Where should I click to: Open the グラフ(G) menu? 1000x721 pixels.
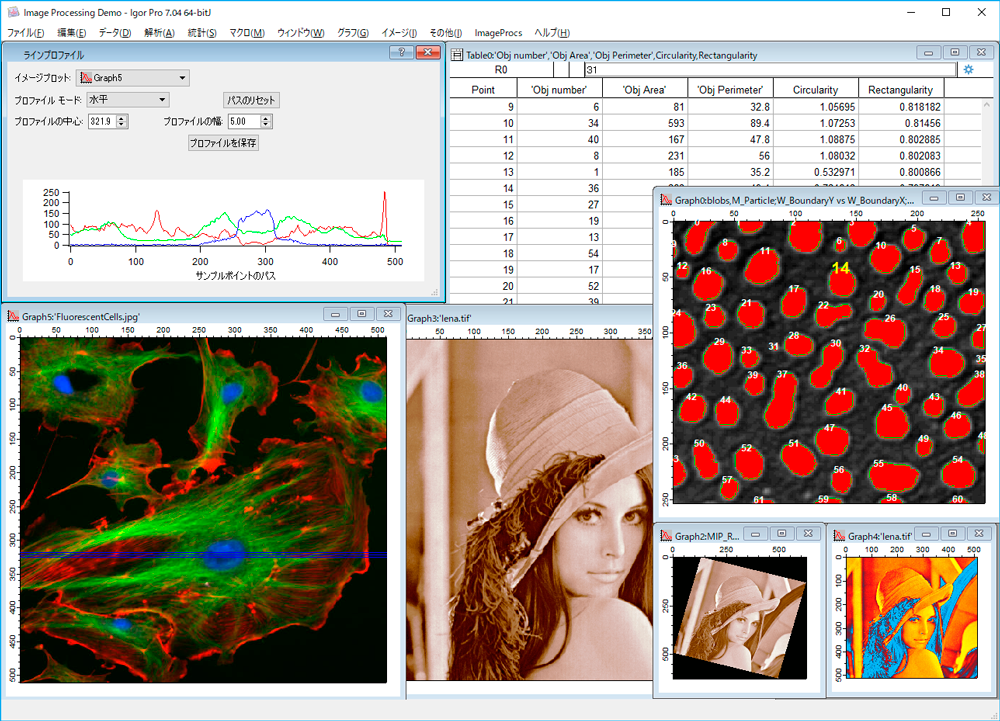click(353, 33)
